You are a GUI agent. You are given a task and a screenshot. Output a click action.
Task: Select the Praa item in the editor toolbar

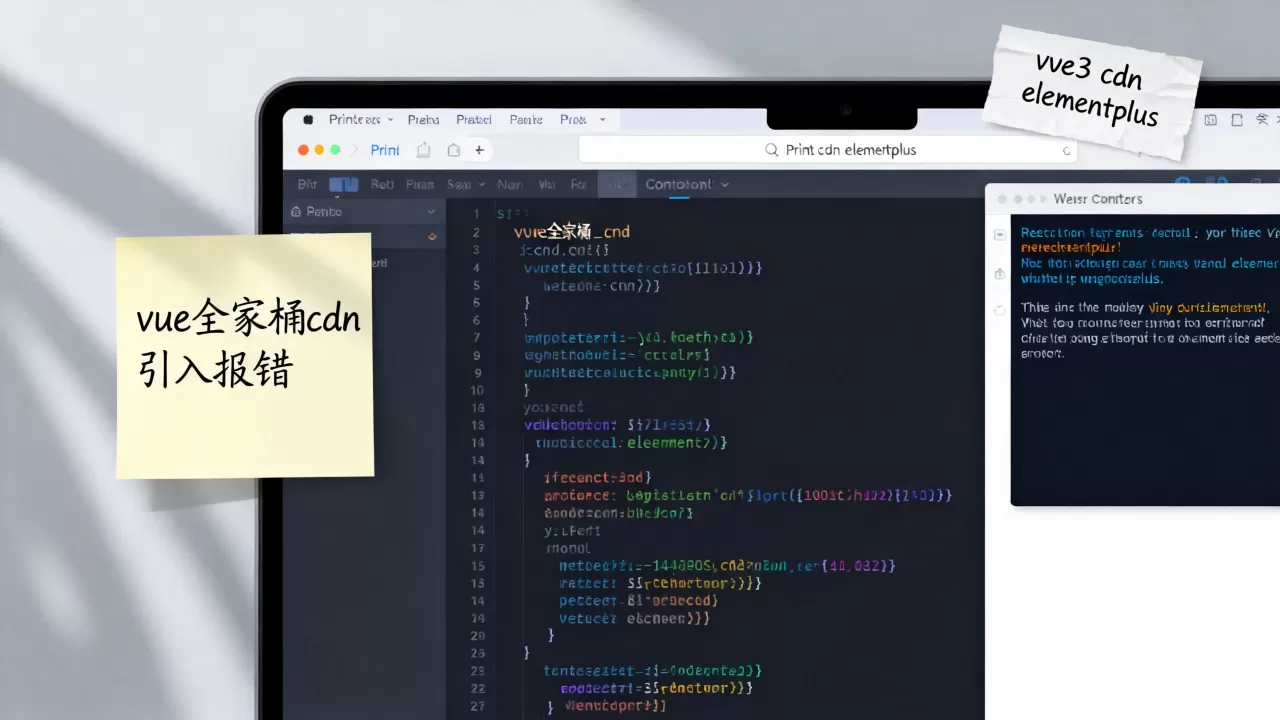(420, 185)
